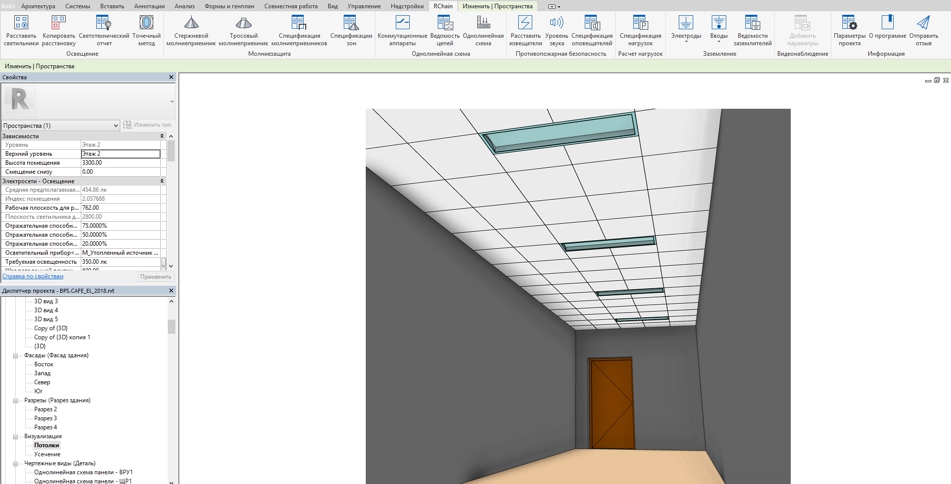Close the Свойства properties panel
Image resolution: width=951 pixels, height=484 pixels.
tap(171, 77)
